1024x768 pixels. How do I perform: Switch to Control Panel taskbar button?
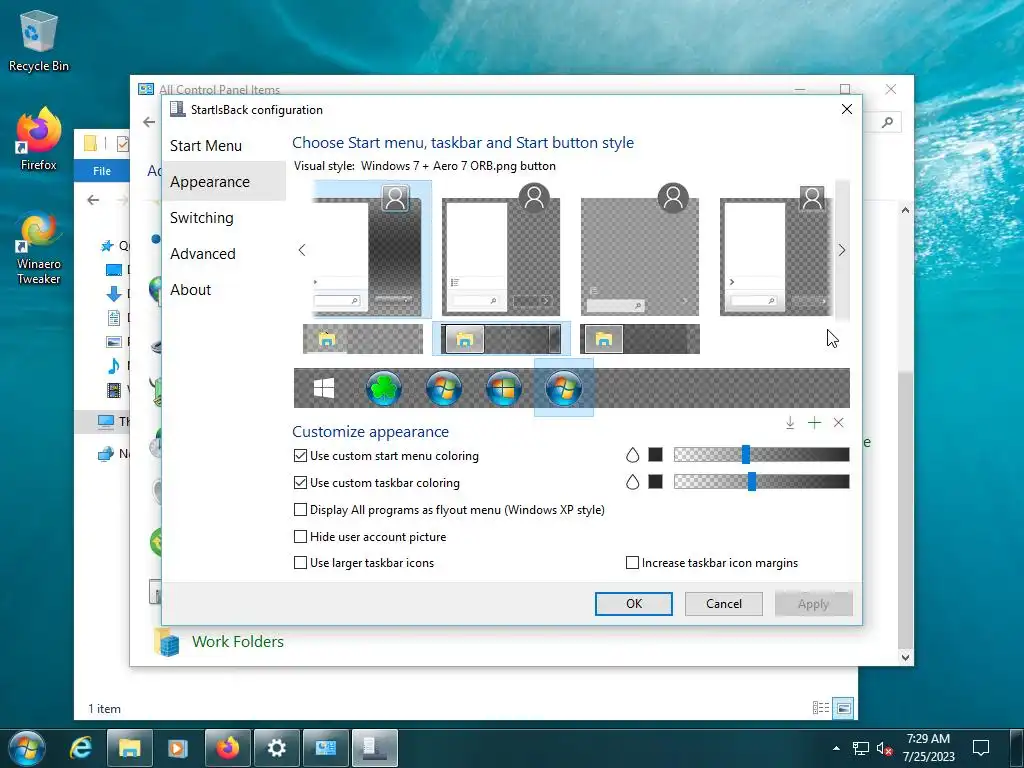pyautogui.click(x=326, y=748)
